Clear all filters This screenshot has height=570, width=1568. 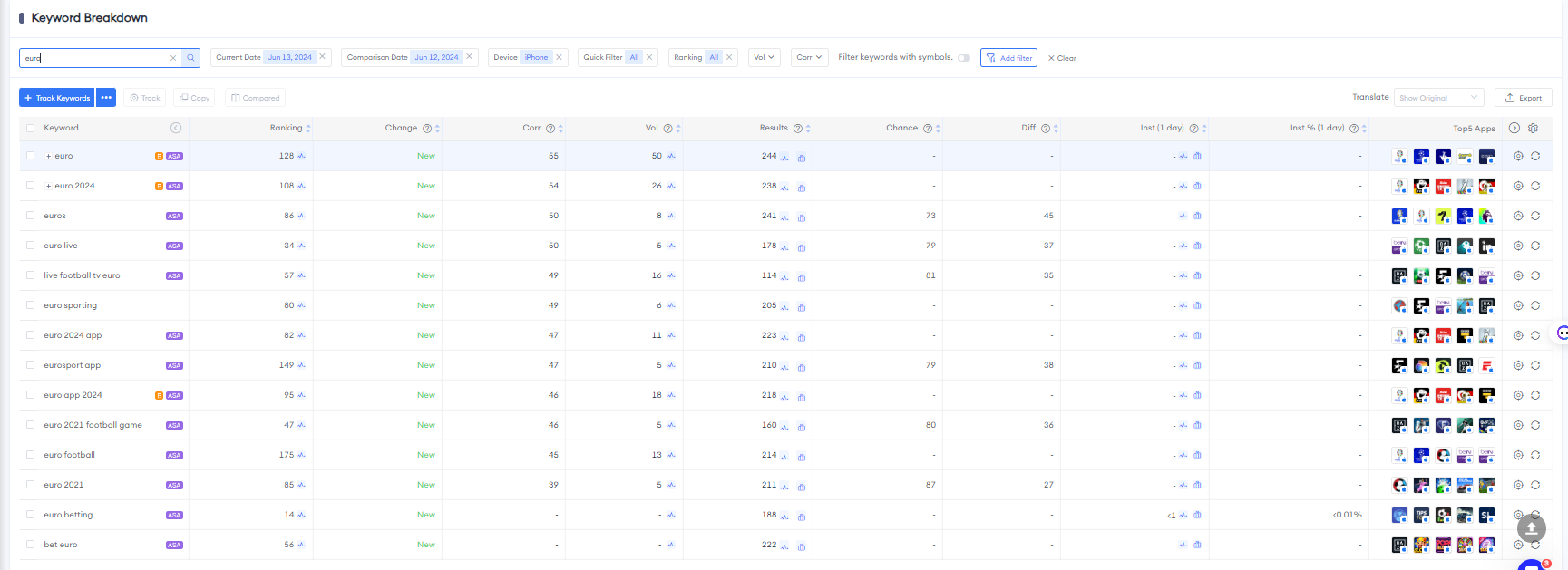[x=1062, y=58]
